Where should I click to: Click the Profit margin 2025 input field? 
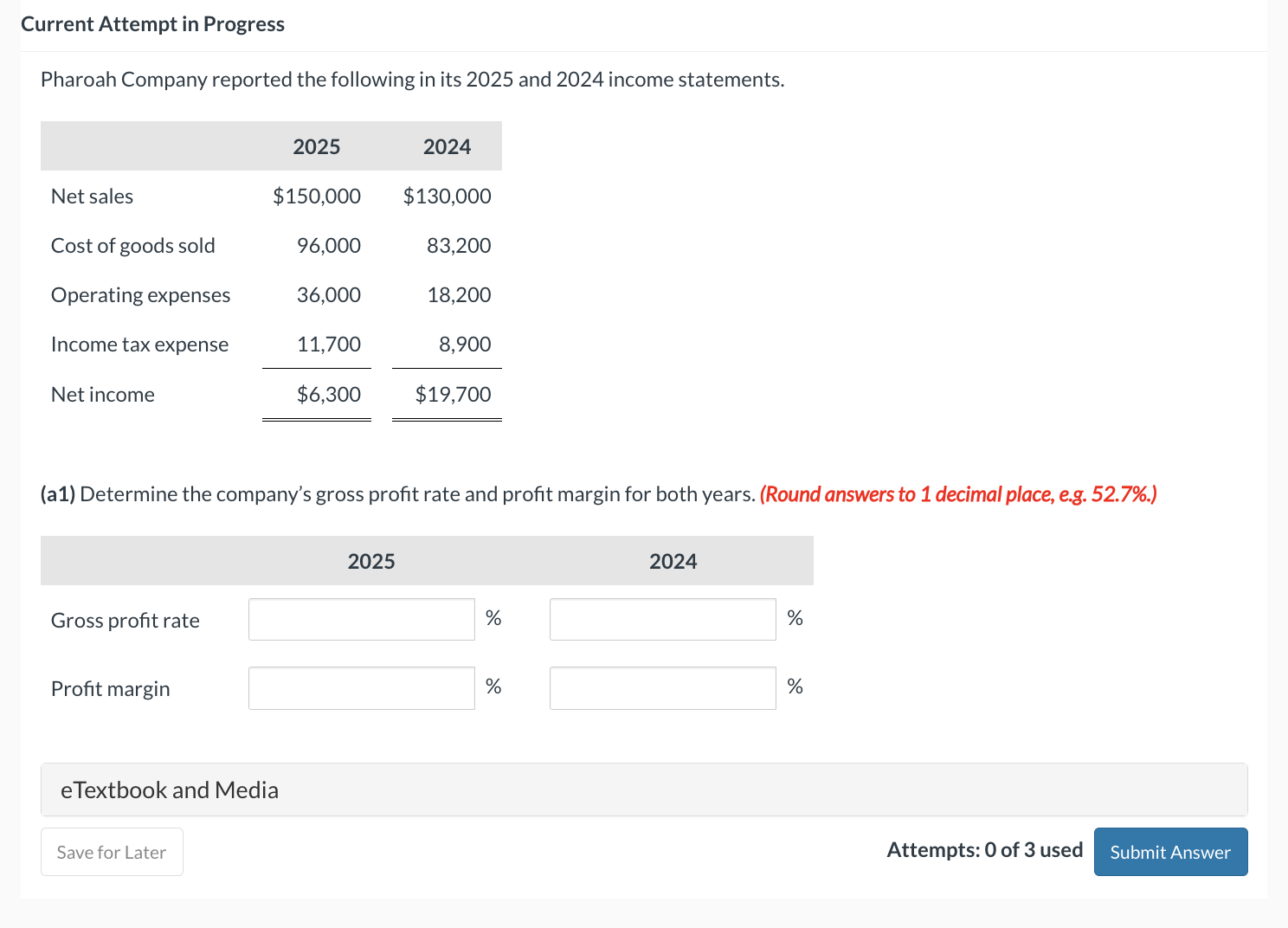(361, 687)
